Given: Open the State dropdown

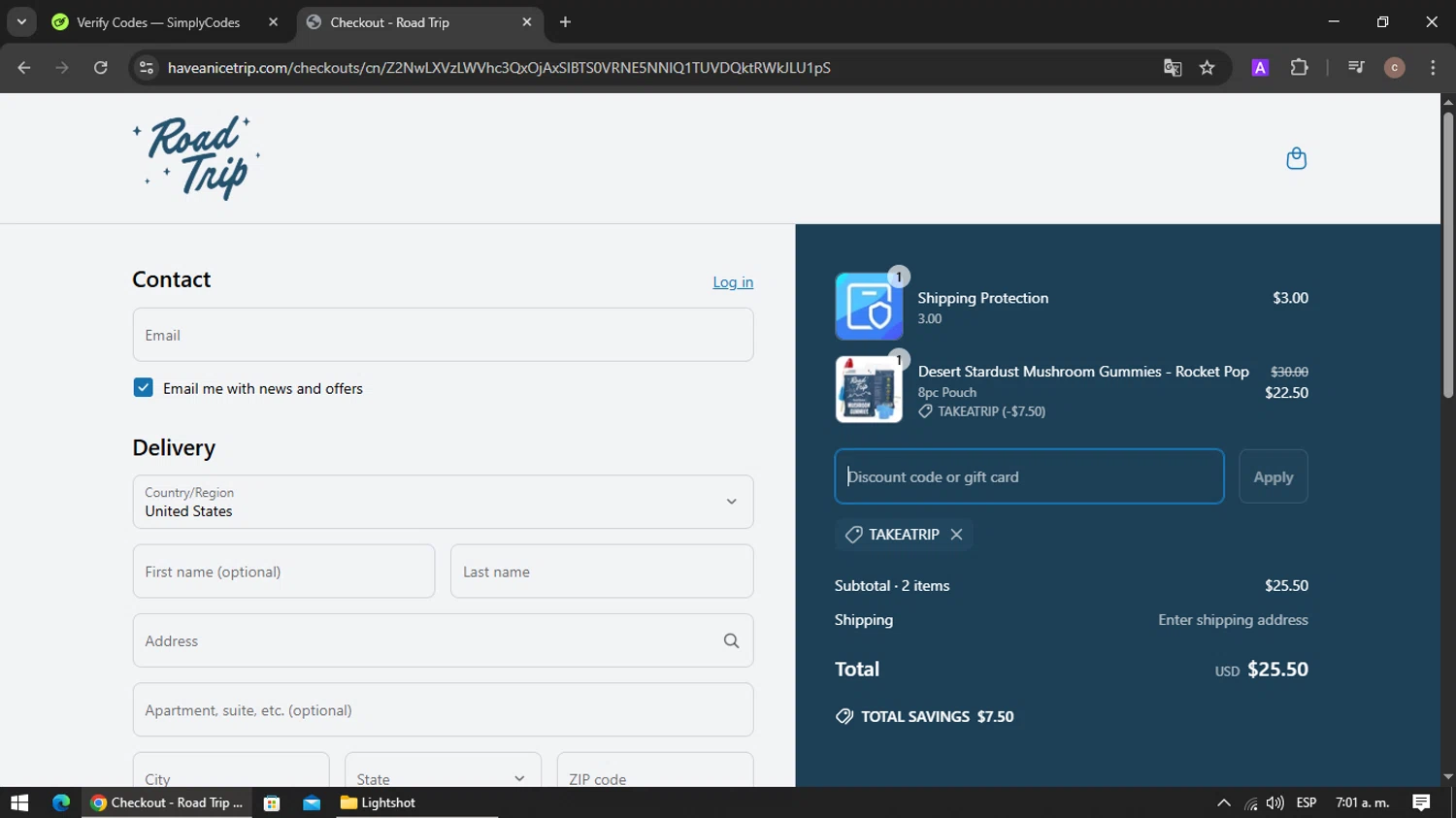Looking at the screenshot, I should (x=443, y=774).
